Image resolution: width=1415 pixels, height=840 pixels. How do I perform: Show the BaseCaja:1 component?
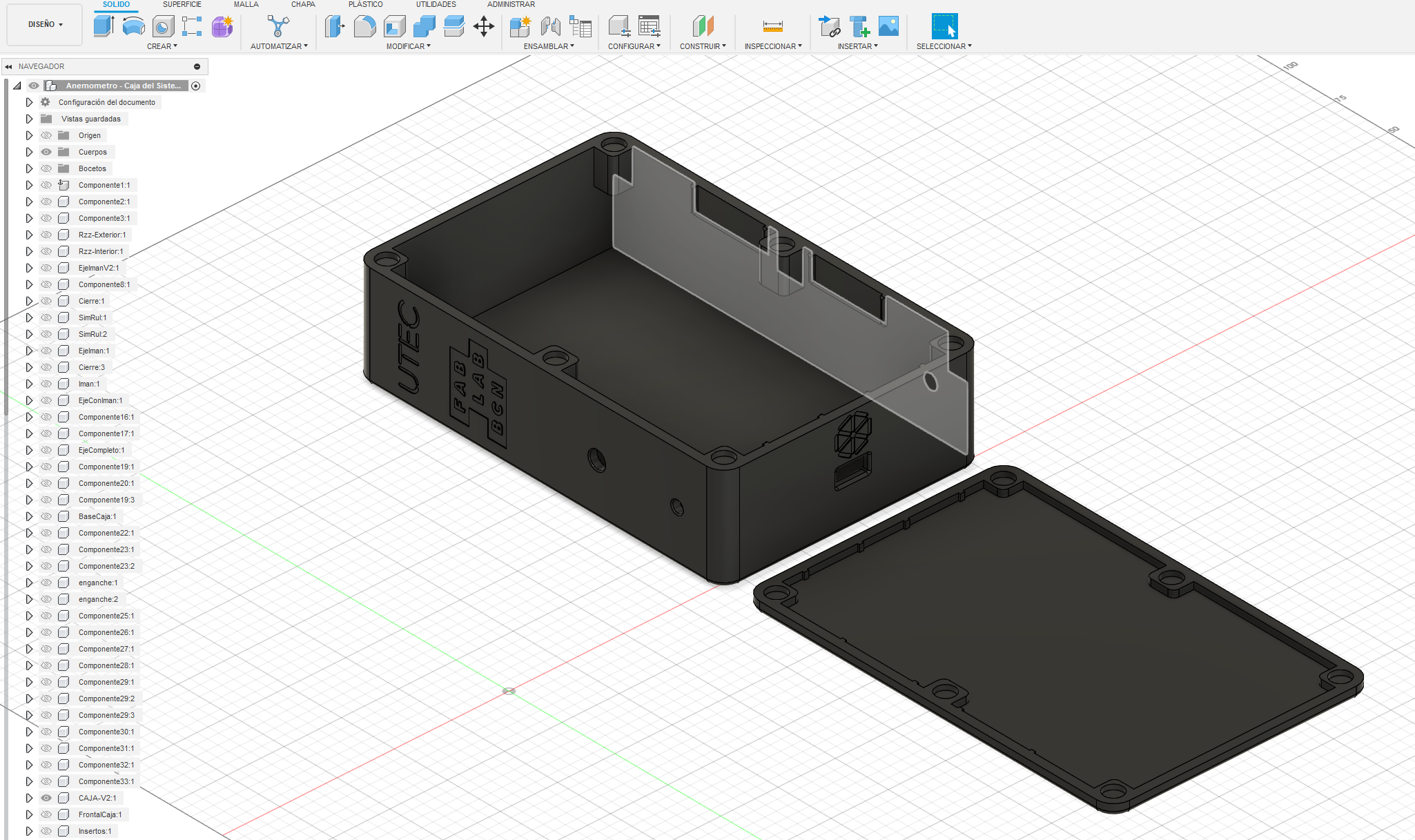pos(46,516)
